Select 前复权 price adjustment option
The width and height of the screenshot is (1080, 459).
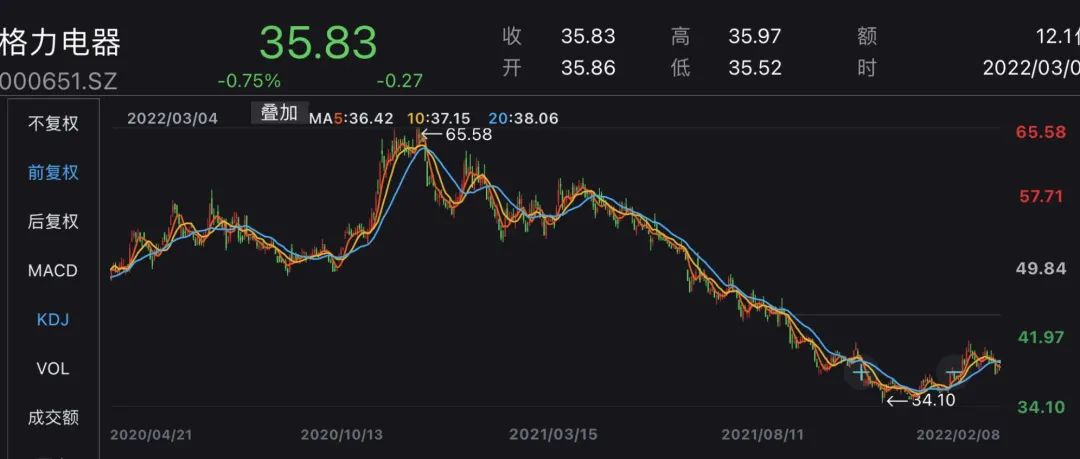click(53, 173)
